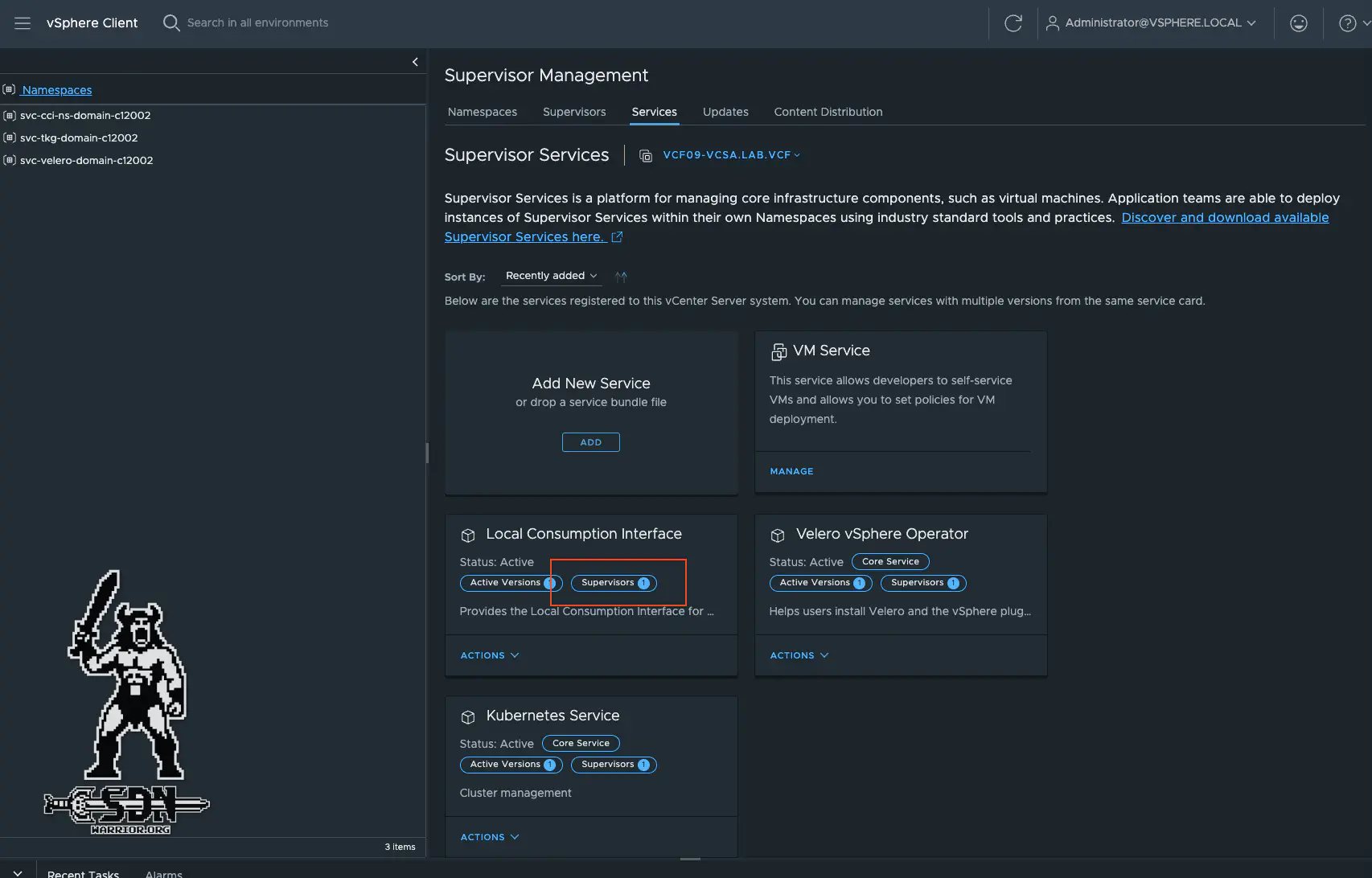Click MANAGE on the VM Service card

(x=791, y=471)
